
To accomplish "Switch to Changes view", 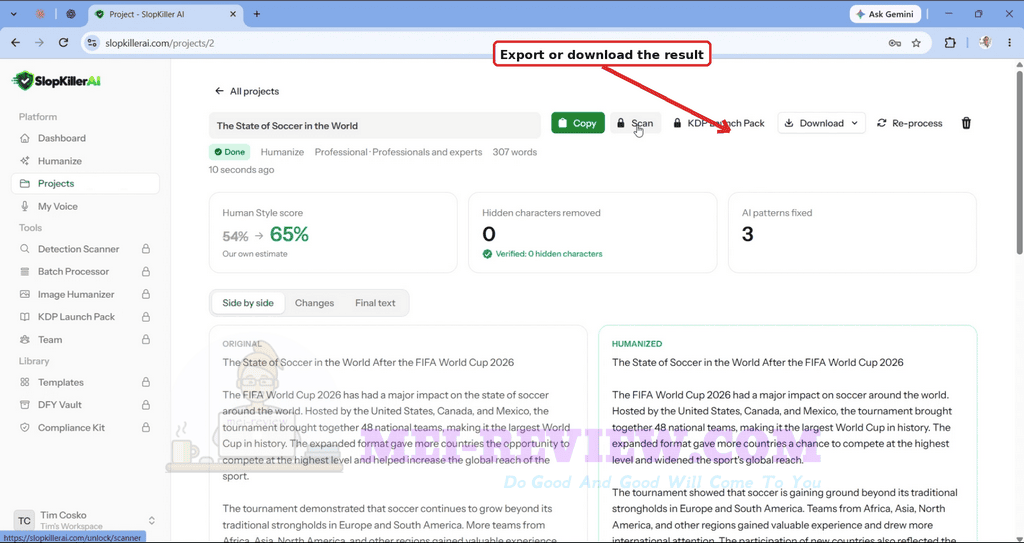I will tap(314, 303).
